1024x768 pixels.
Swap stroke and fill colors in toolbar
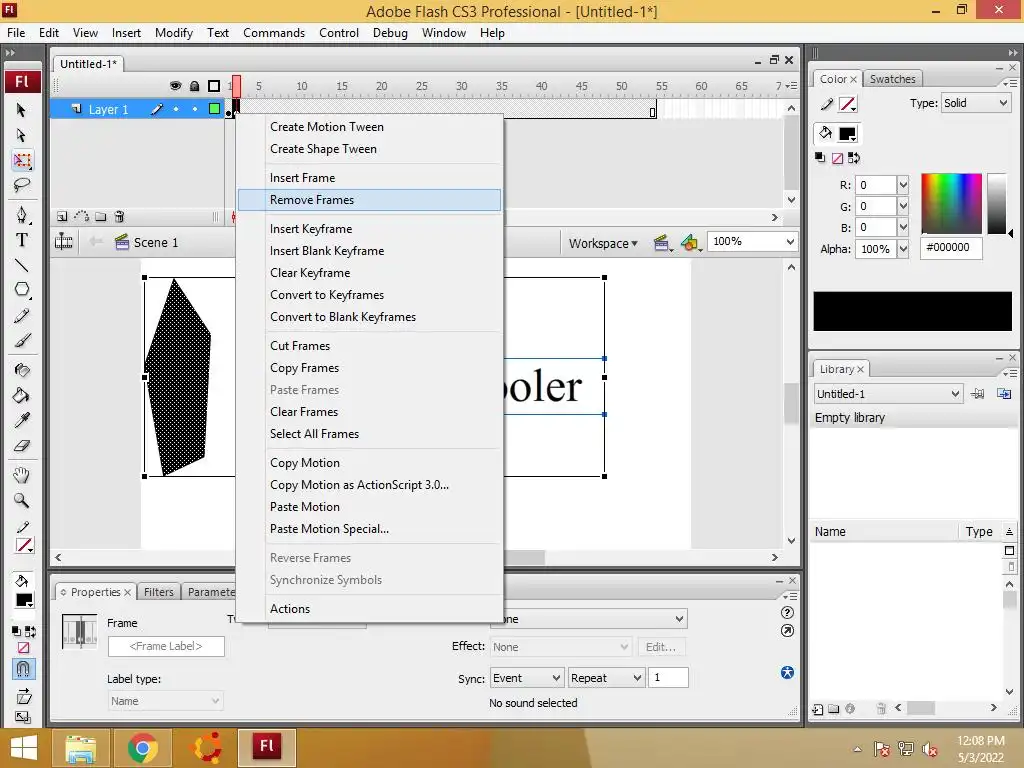pyautogui.click(x=30, y=632)
